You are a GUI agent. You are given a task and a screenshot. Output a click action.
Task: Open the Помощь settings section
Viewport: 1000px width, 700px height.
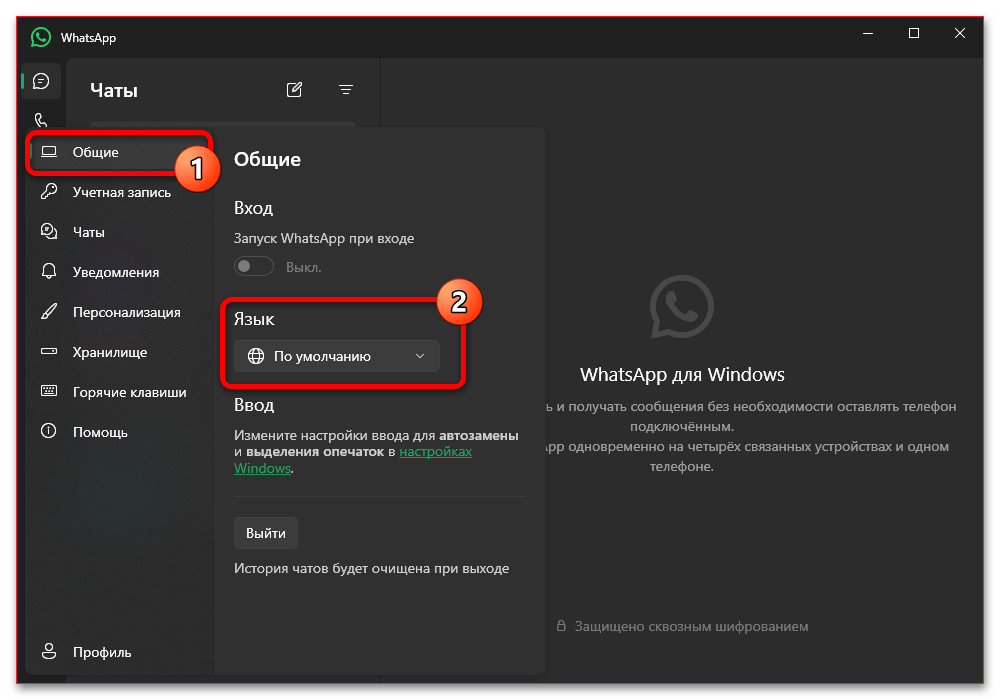pos(119,432)
